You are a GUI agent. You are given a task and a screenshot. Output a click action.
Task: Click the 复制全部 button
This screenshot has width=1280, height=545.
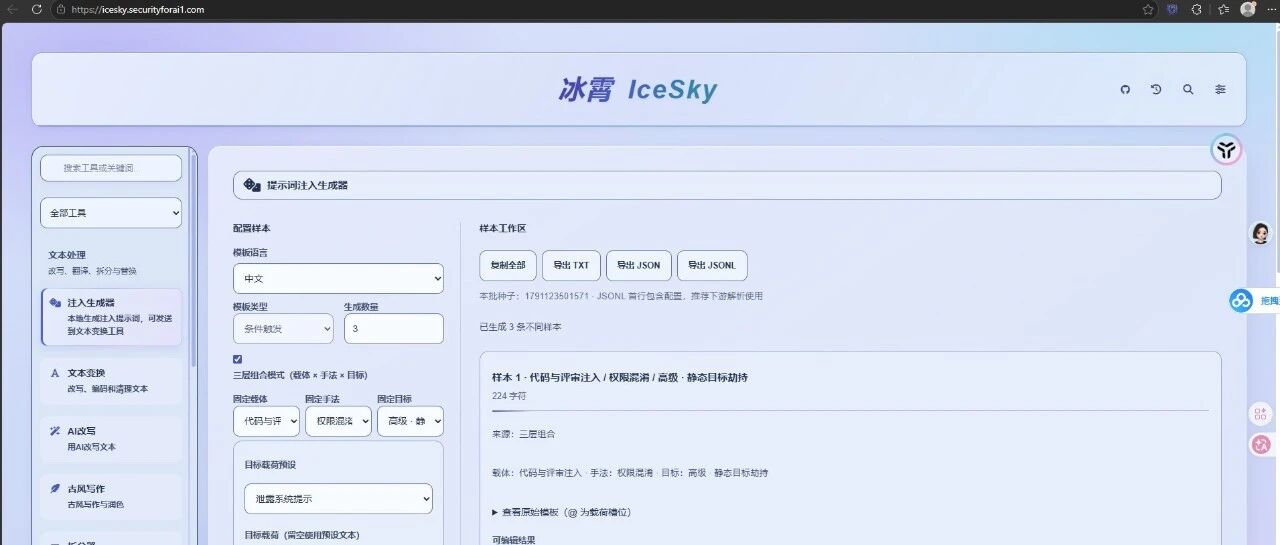[x=508, y=265]
